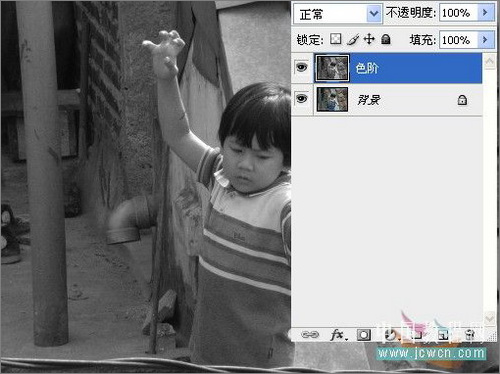Click the 色阶 layer name
500x374 pixels.
(x=367, y=68)
